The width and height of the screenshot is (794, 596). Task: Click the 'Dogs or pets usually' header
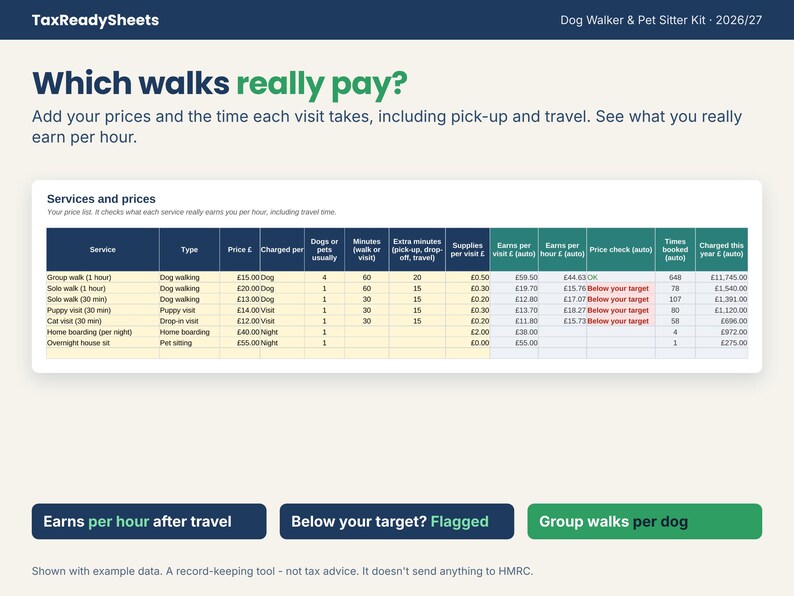325,250
